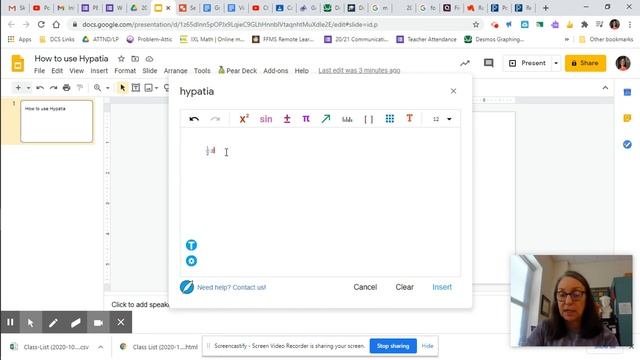This screenshot has width=640, height=360.
Task: Open the Last edit history link
Action: click(x=359, y=71)
